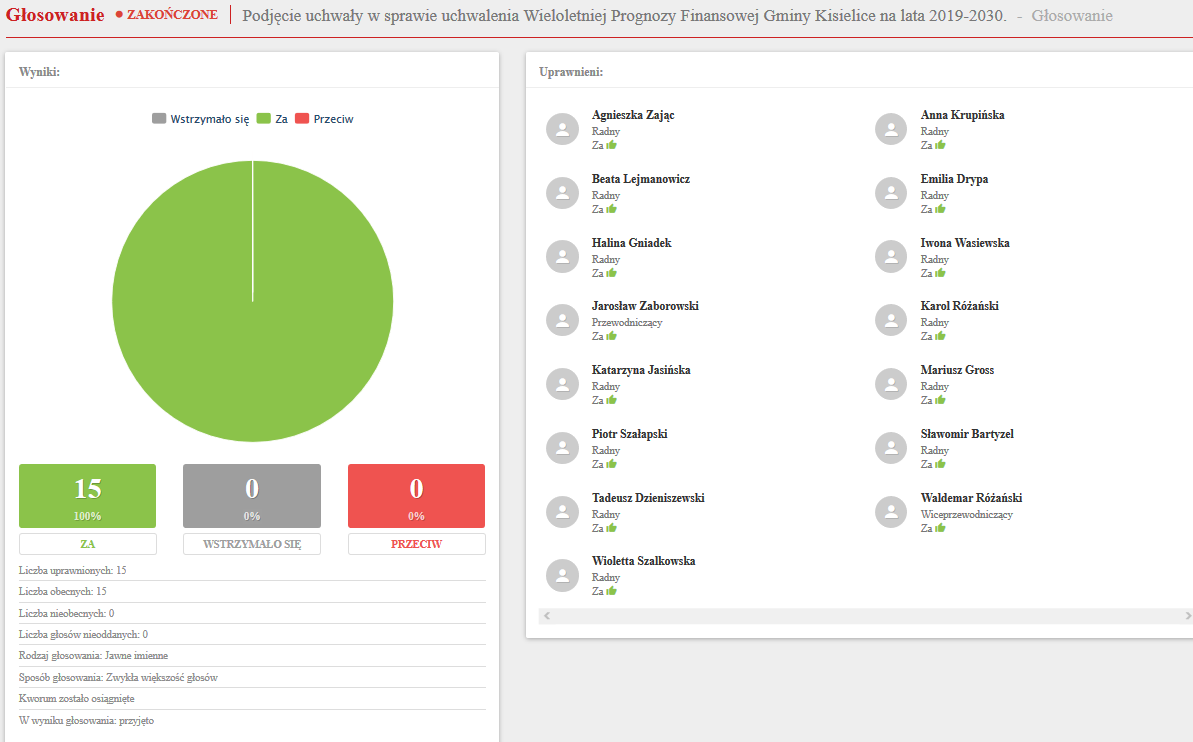The width and height of the screenshot is (1193, 742).
Task: Toggle the Wstrzymało się legend entry
Action: 200,119
